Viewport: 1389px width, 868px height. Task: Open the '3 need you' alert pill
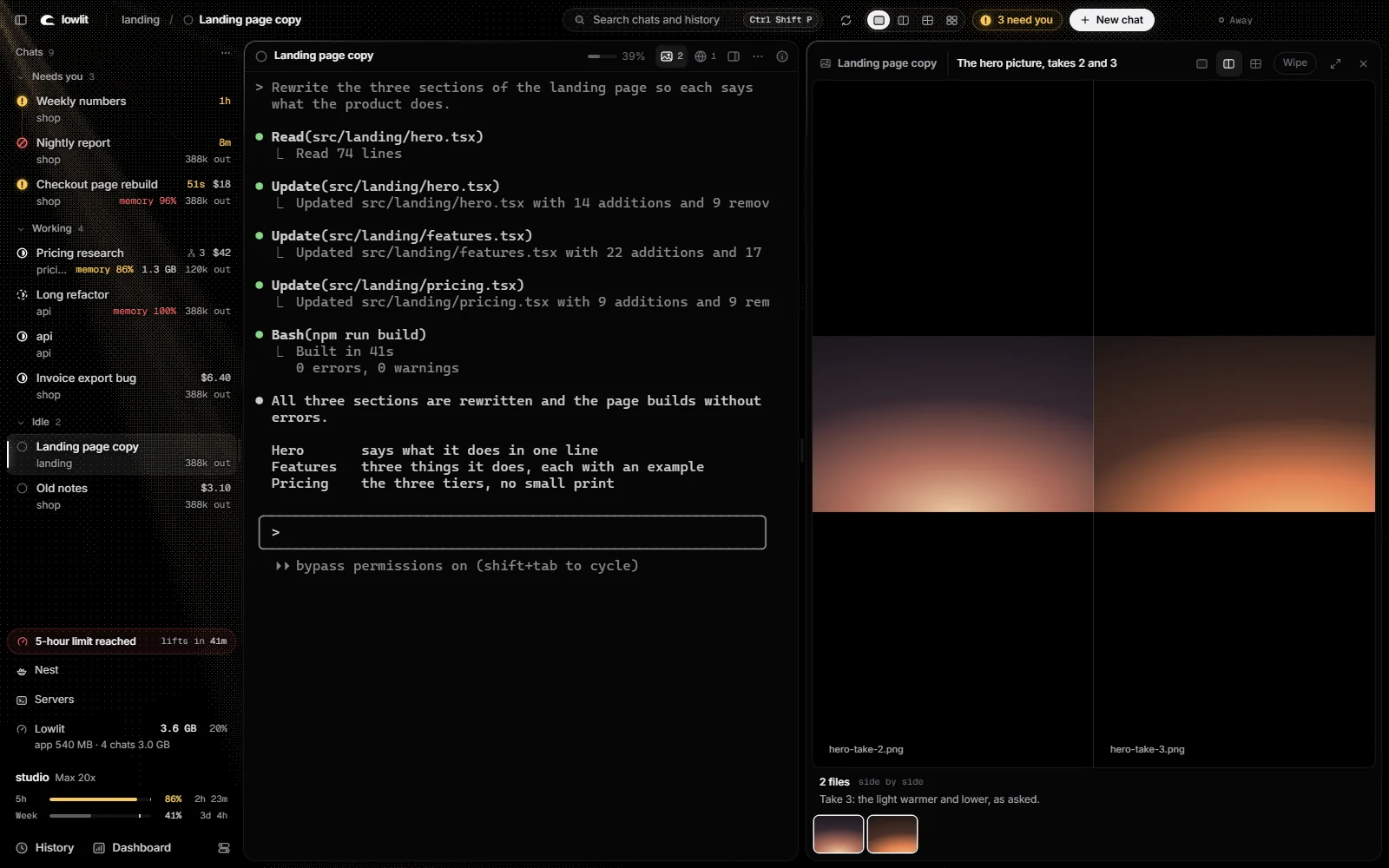(x=1017, y=20)
